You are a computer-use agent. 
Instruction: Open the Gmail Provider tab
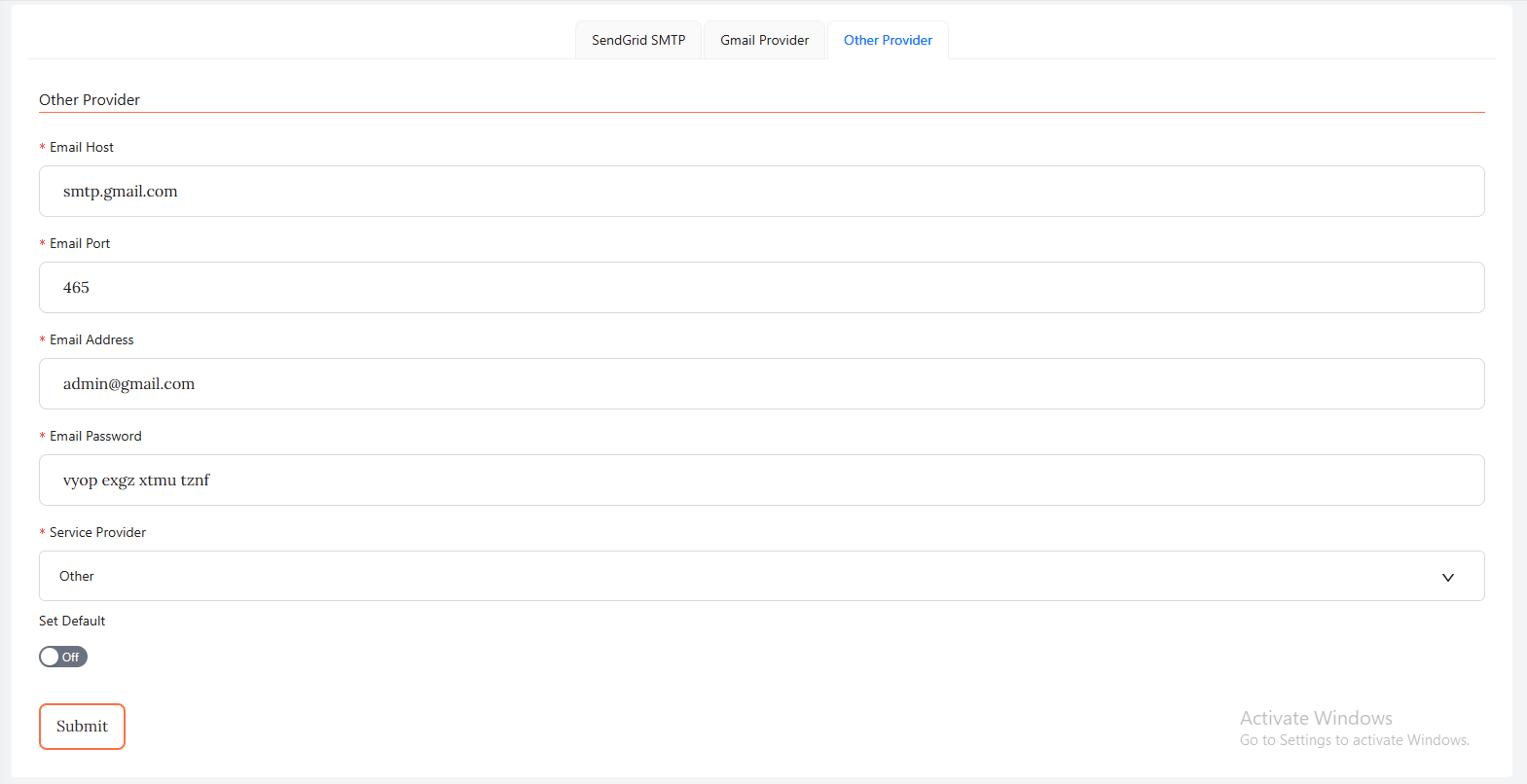(764, 40)
